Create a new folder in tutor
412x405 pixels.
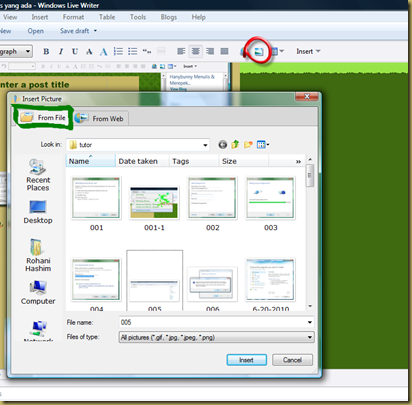coord(248,144)
